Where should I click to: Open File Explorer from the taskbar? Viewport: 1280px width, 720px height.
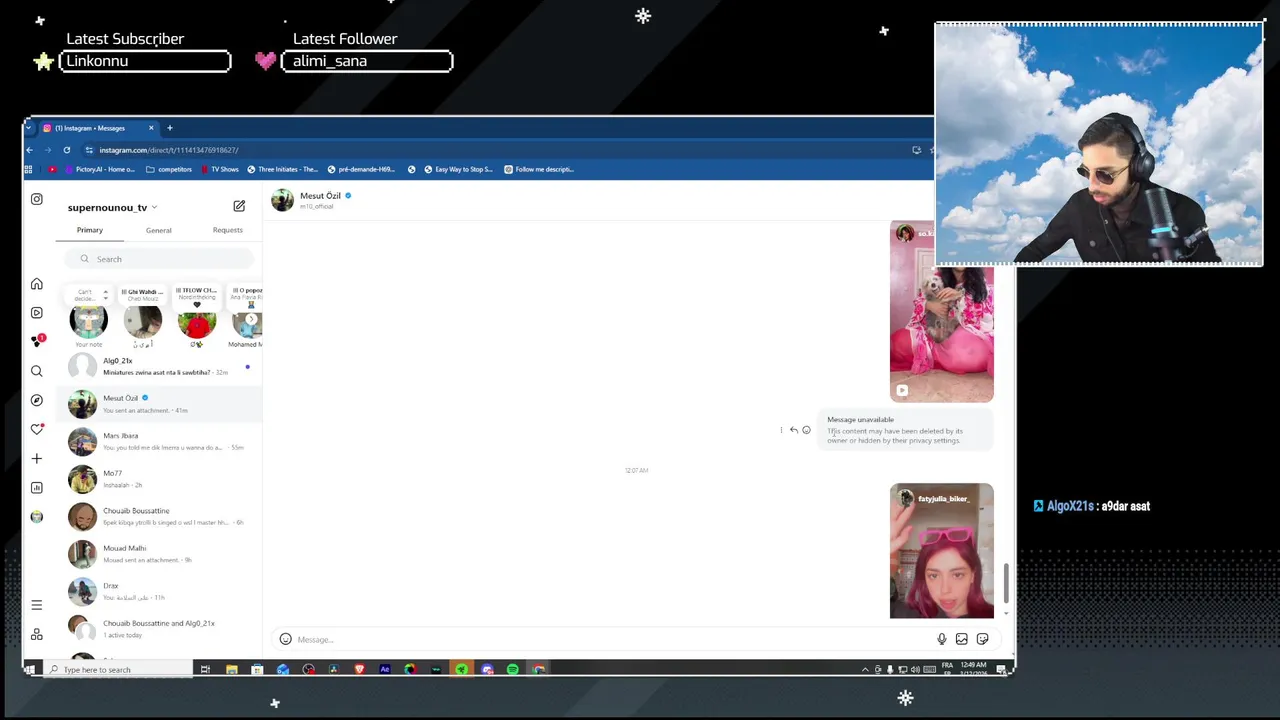pyautogui.click(x=231, y=669)
